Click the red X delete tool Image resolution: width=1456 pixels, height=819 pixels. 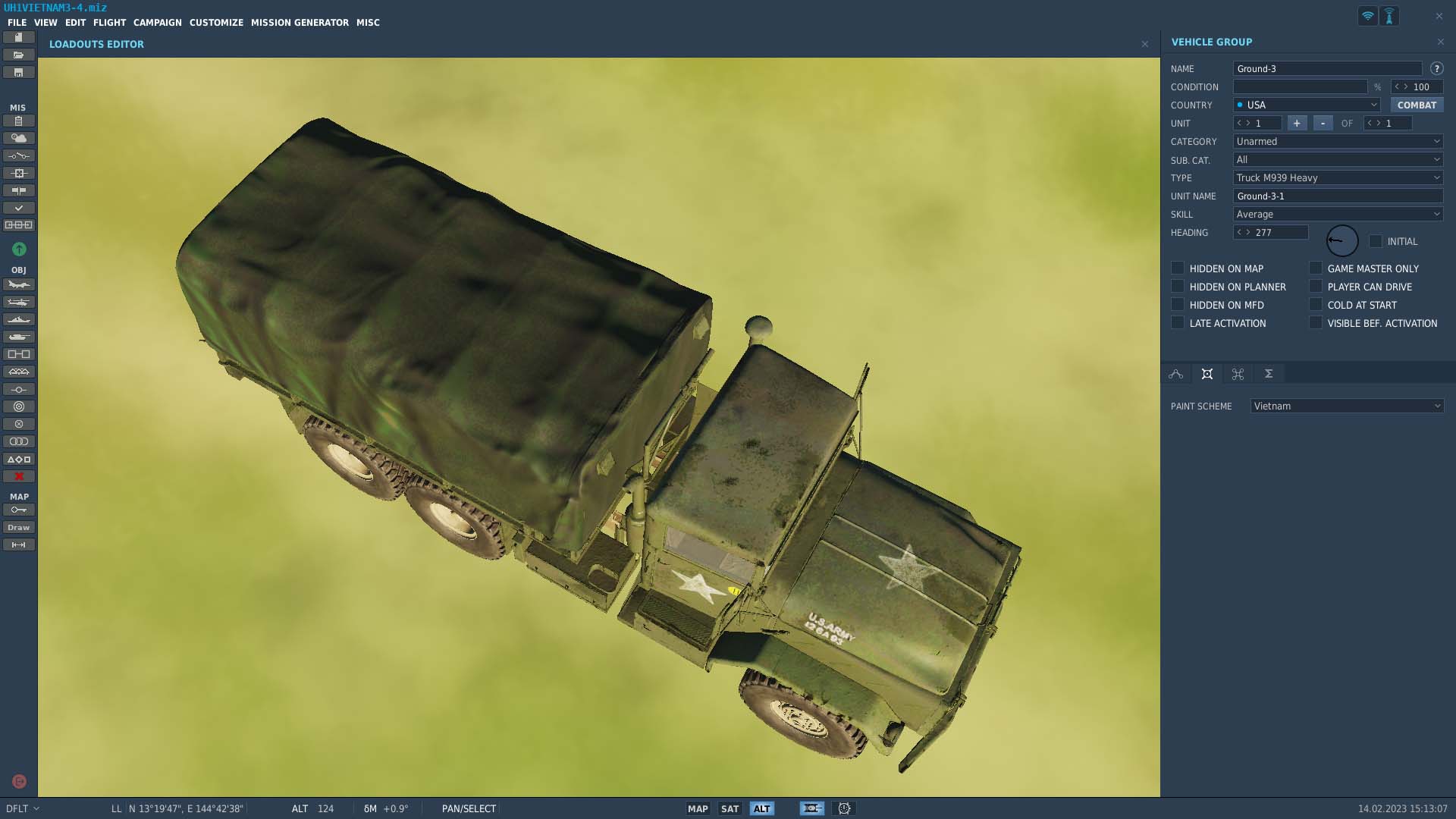[x=18, y=476]
